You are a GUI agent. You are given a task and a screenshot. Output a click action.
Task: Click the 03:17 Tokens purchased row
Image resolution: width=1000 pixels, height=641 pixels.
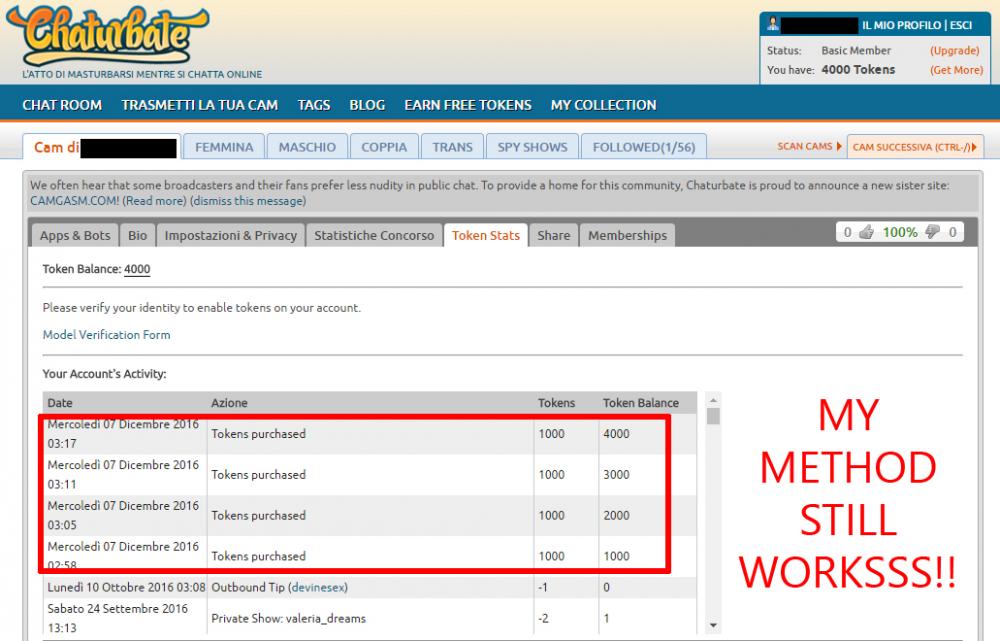pyautogui.click(x=370, y=434)
